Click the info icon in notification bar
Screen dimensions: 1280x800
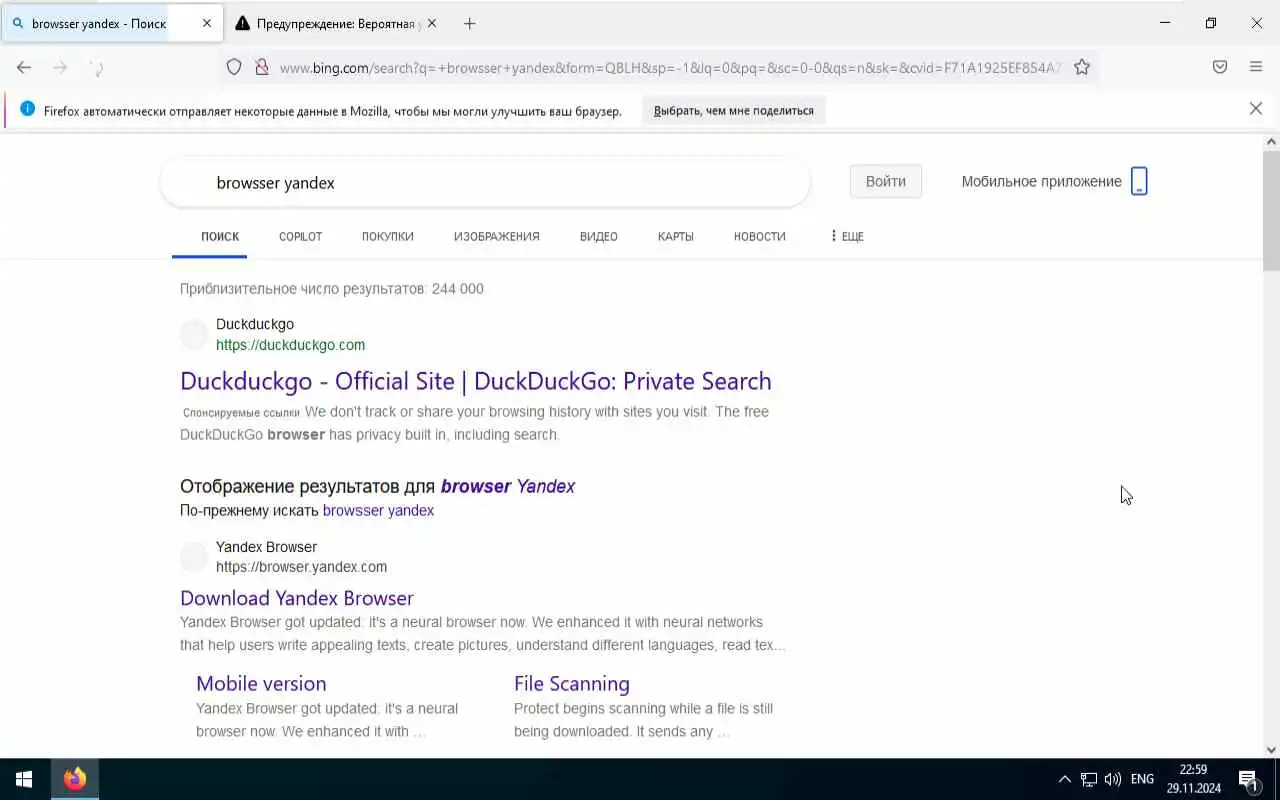pyautogui.click(x=27, y=109)
